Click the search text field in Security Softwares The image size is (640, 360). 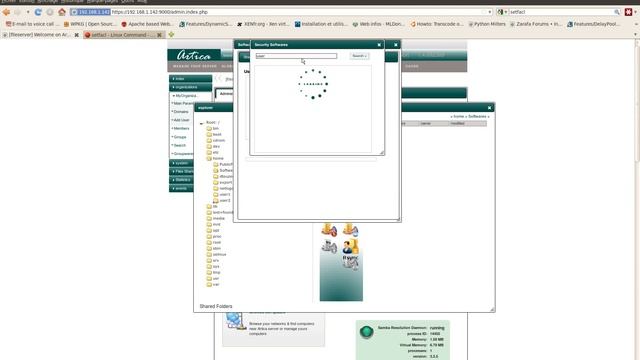[x=296, y=56]
